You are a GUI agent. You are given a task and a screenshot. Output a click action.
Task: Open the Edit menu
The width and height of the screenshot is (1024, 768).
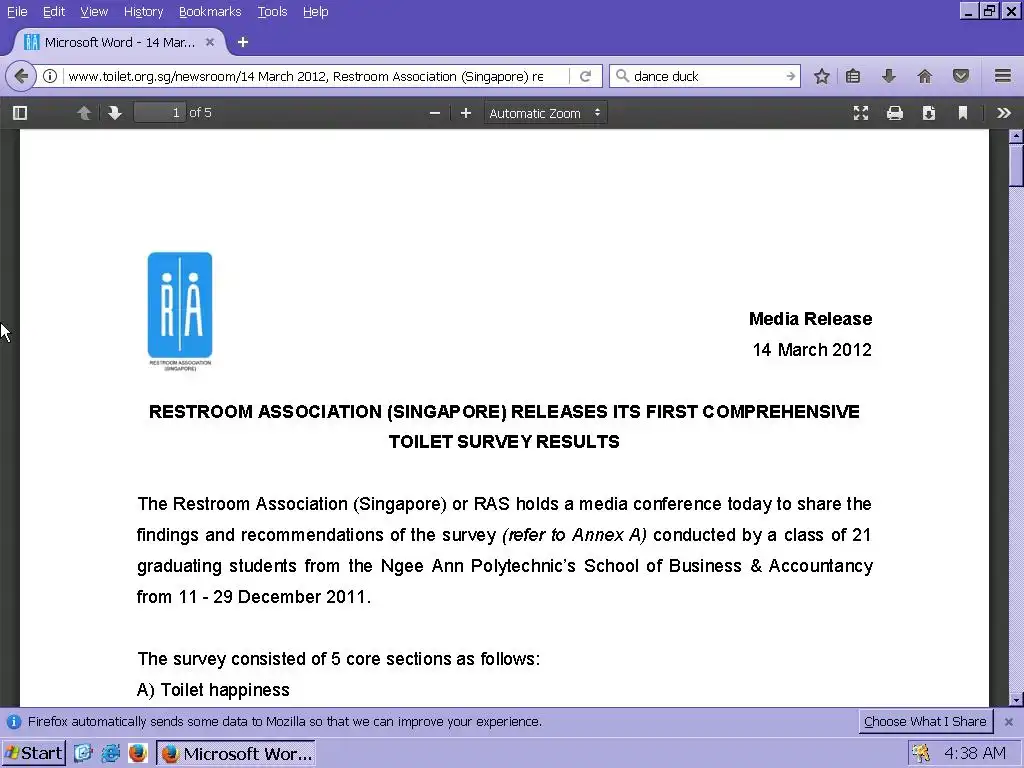(x=54, y=12)
